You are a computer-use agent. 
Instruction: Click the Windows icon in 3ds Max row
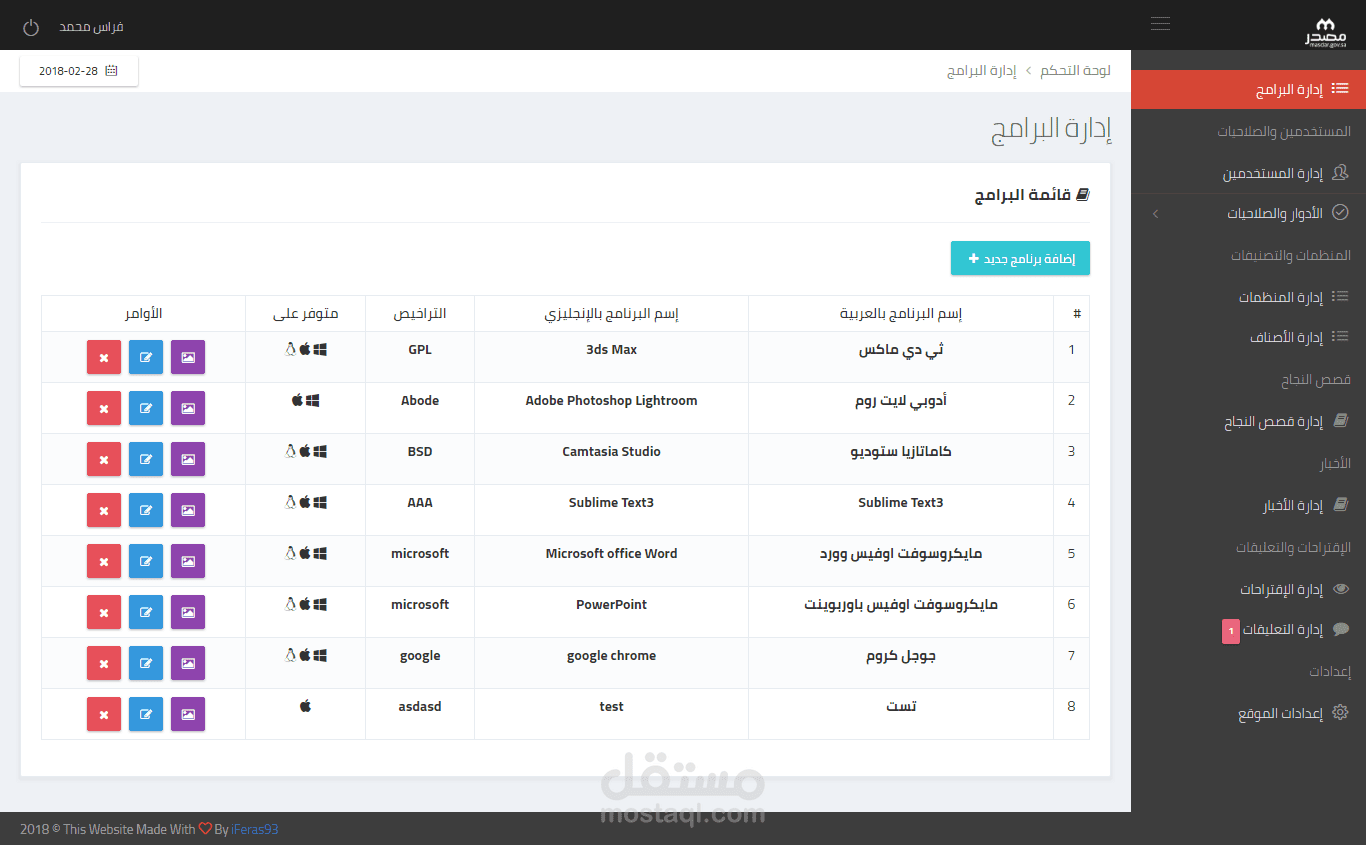tap(320, 349)
